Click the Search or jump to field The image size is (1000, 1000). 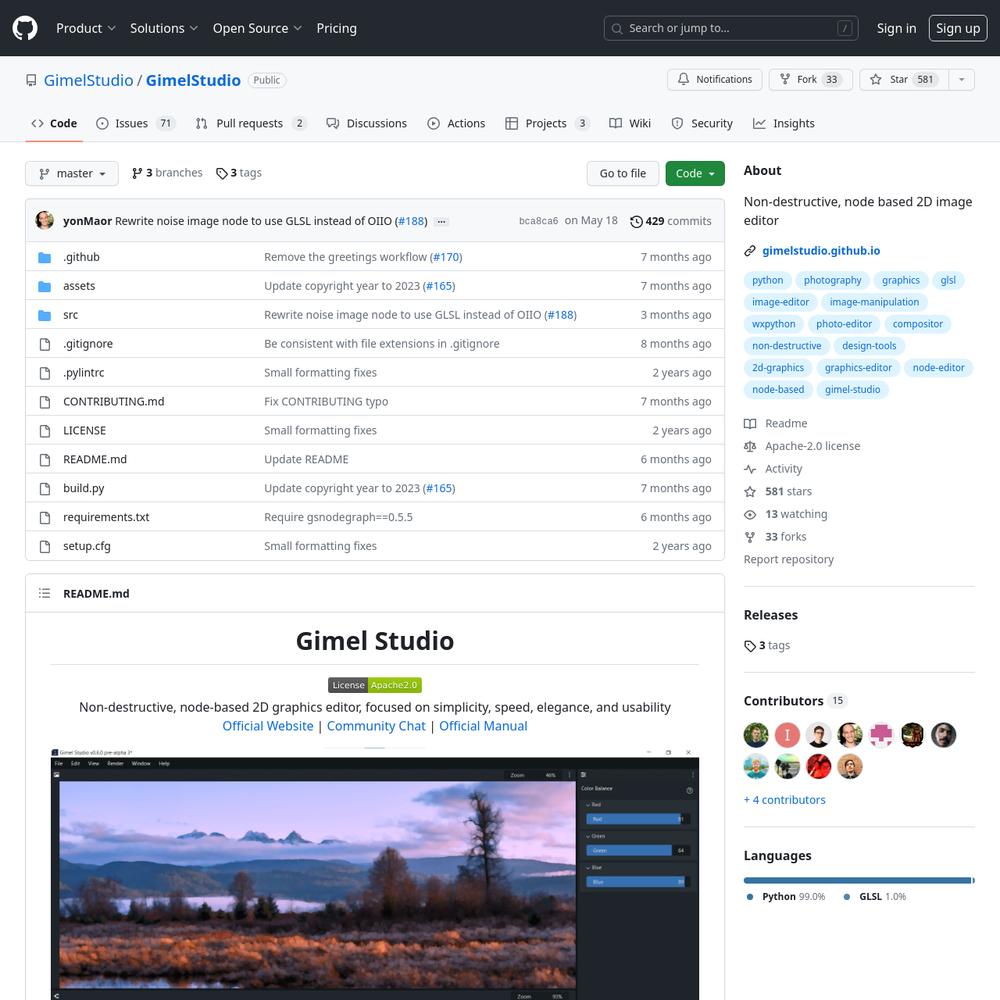(731, 28)
